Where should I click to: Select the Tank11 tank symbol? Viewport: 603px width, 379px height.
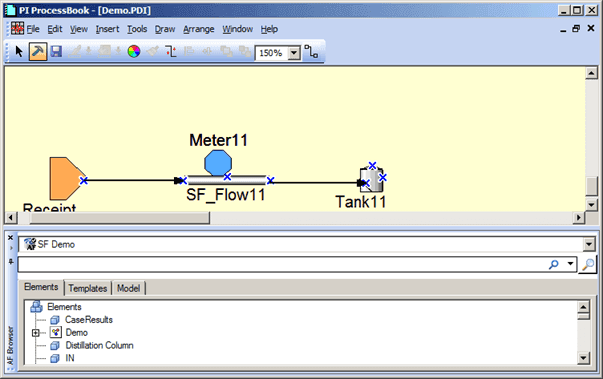pos(371,180)
